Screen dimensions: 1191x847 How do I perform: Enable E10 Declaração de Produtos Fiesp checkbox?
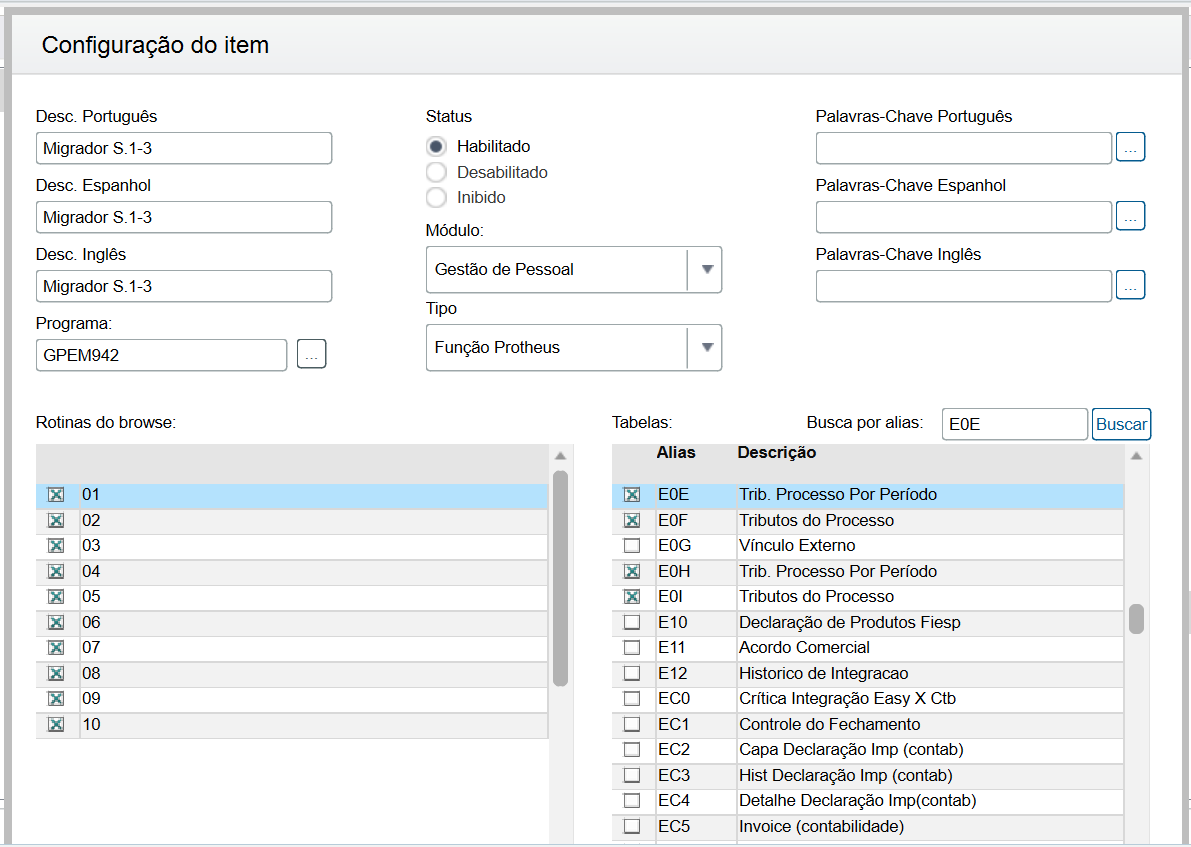click(x=632, y=622)
